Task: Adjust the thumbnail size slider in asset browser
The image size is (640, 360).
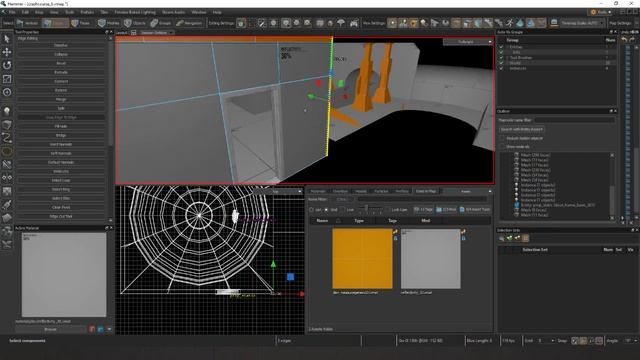Action: 366,209
